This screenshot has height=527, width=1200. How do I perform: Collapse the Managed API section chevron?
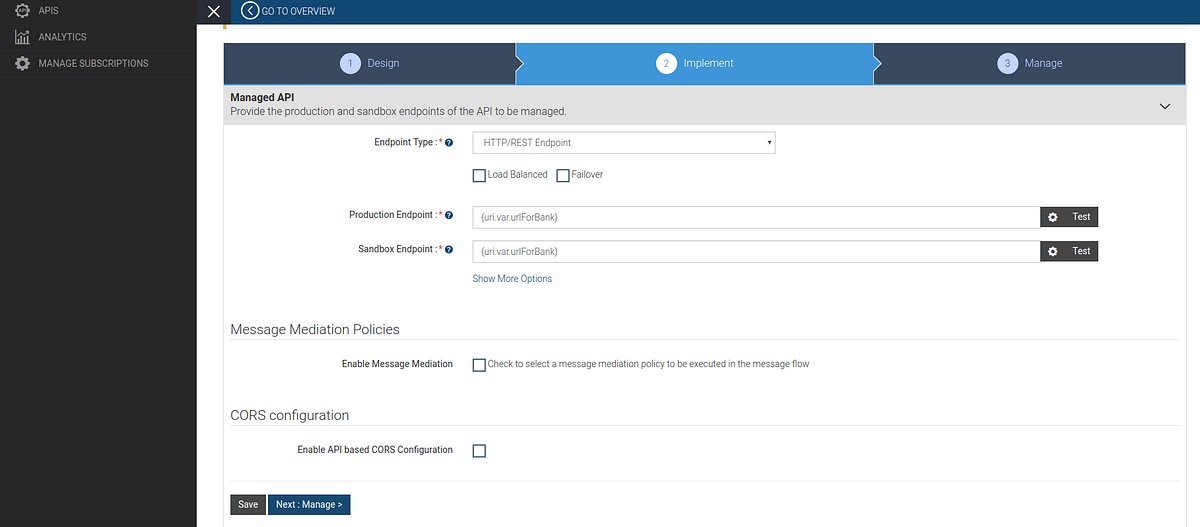point(1165,106)
